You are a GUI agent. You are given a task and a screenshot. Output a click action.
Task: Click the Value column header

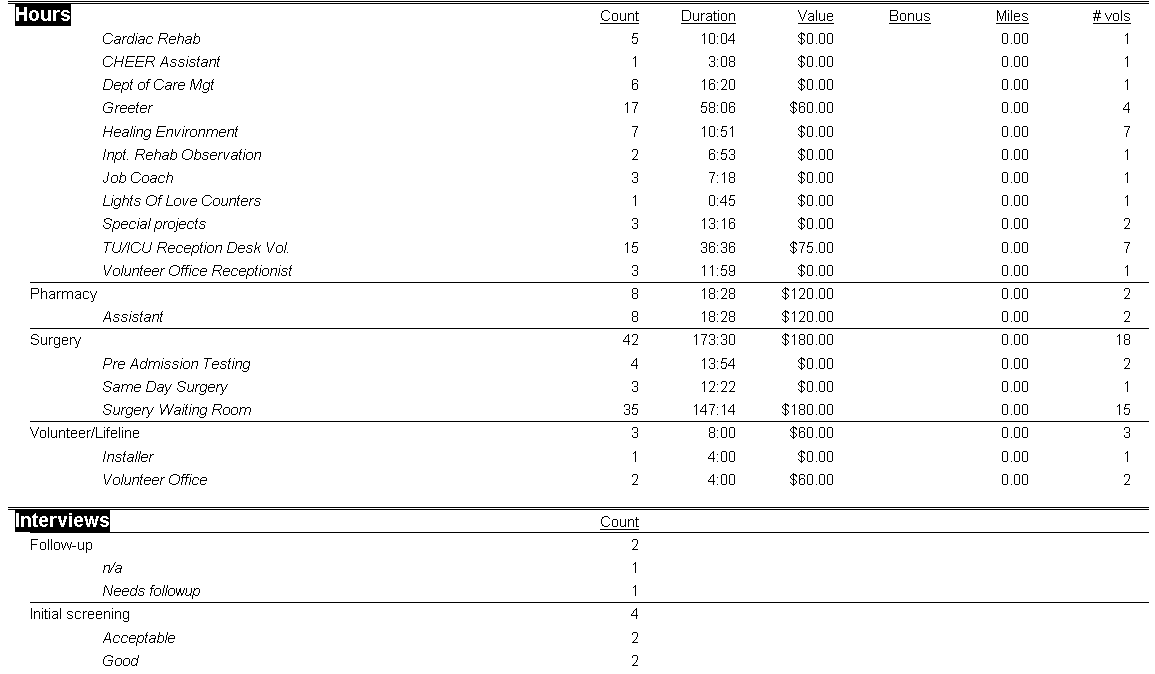(x=815, y=16)
